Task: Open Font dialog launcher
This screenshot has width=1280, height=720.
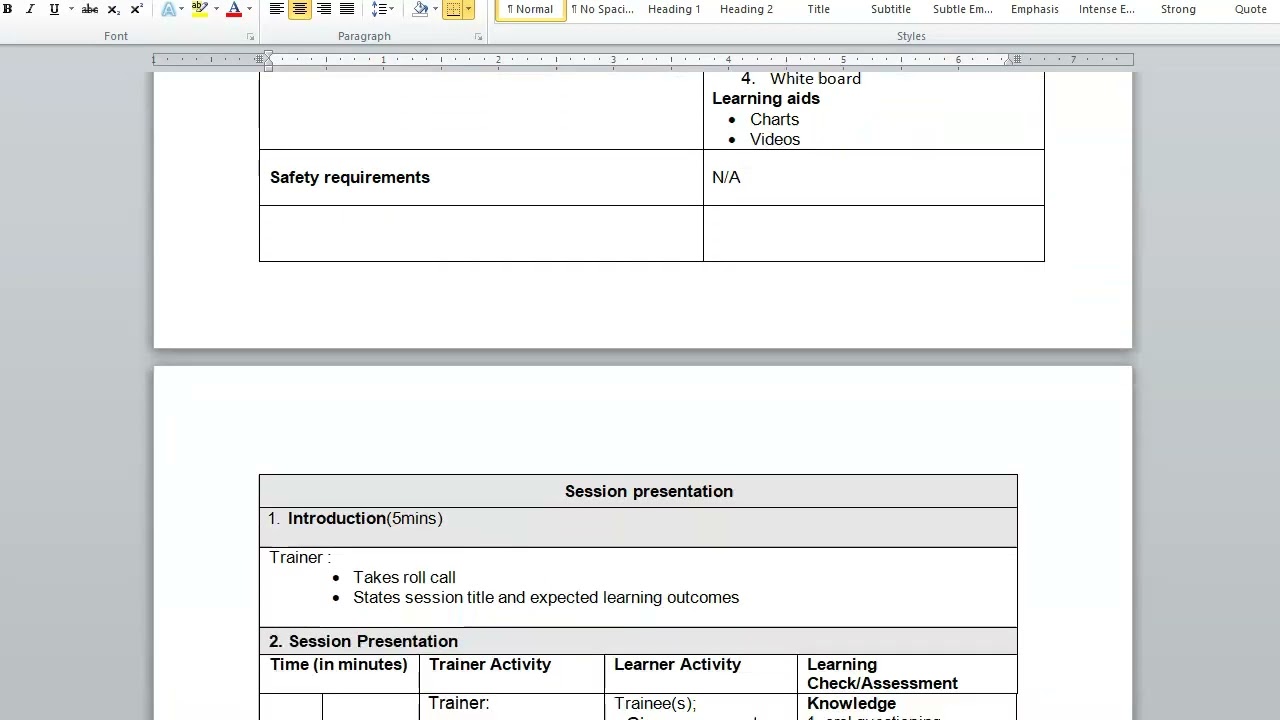Action: pos(250,37)
